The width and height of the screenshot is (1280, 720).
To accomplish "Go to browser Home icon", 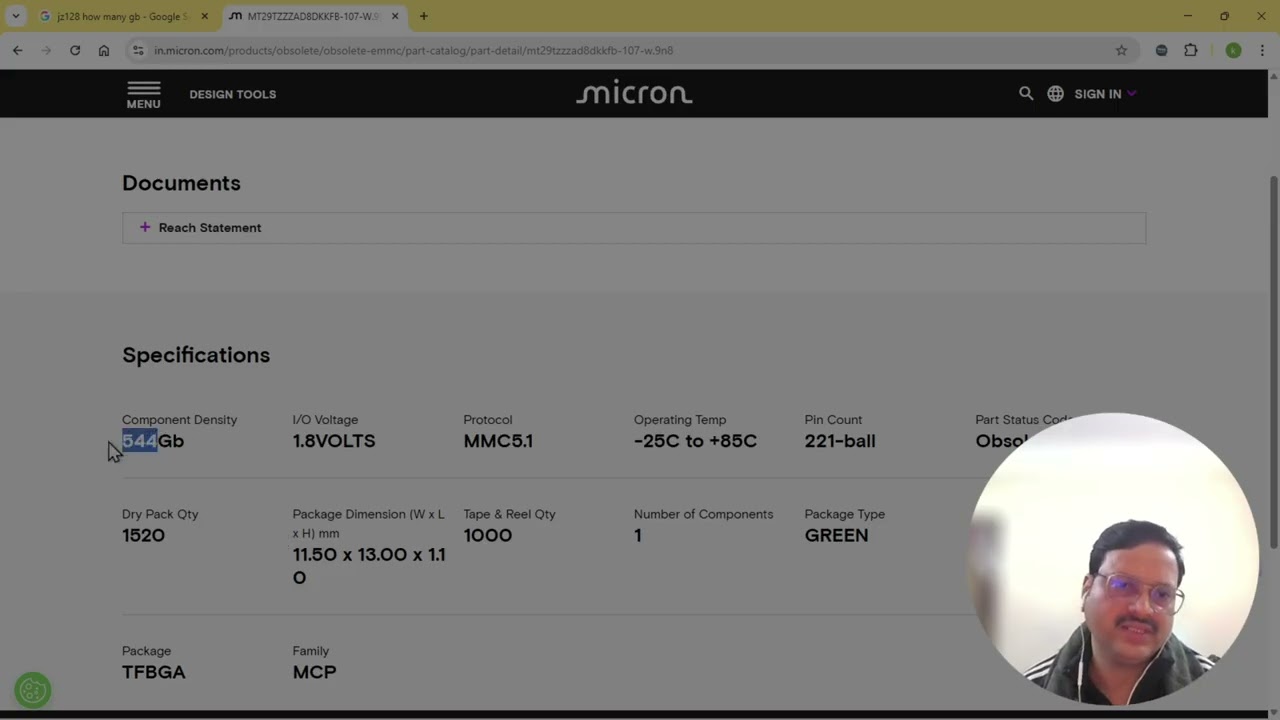I will (x=104, y=50).
